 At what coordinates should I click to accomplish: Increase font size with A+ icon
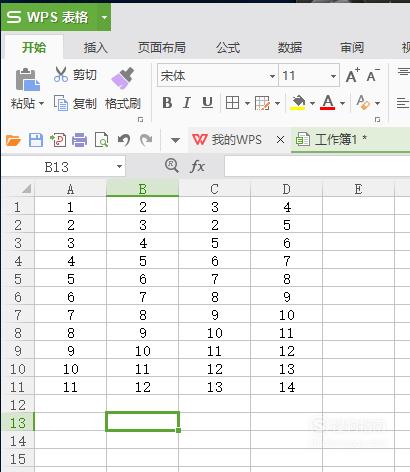[x=353, y=75]
